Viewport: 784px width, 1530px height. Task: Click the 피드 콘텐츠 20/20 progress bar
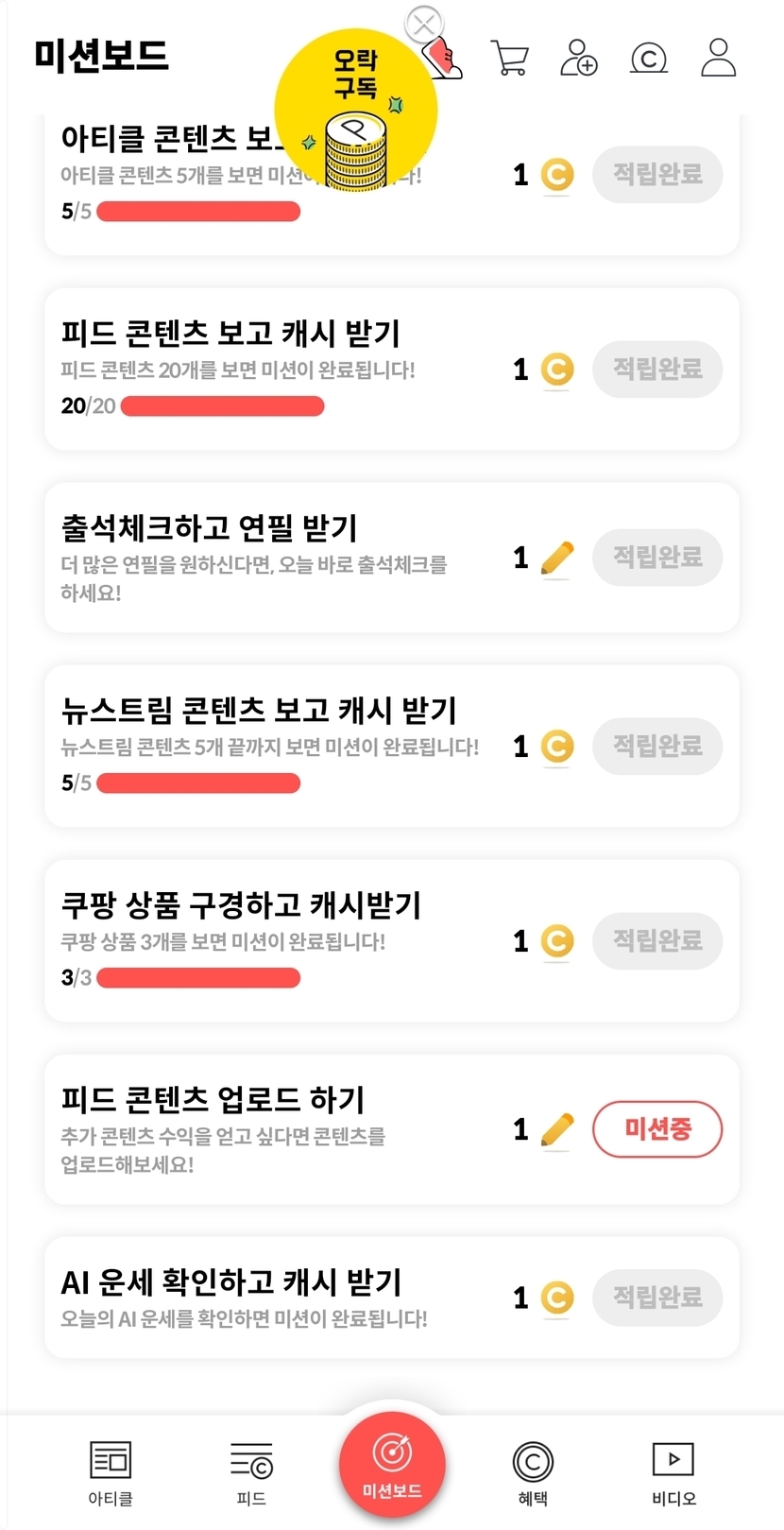[222, 406]
